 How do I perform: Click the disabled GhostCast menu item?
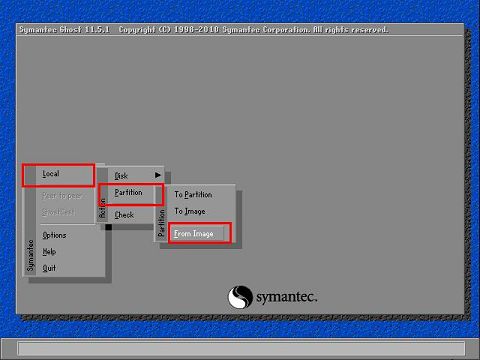click(x=59, y=212)
